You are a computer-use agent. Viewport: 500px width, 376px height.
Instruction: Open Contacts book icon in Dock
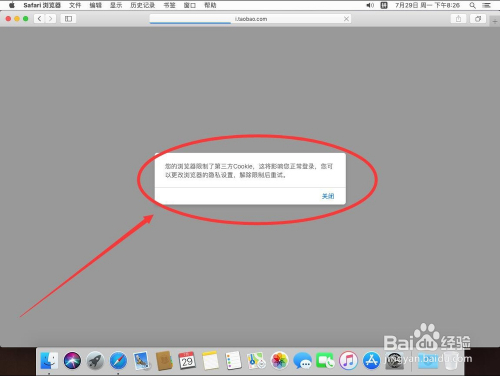[x=164, y=361]
